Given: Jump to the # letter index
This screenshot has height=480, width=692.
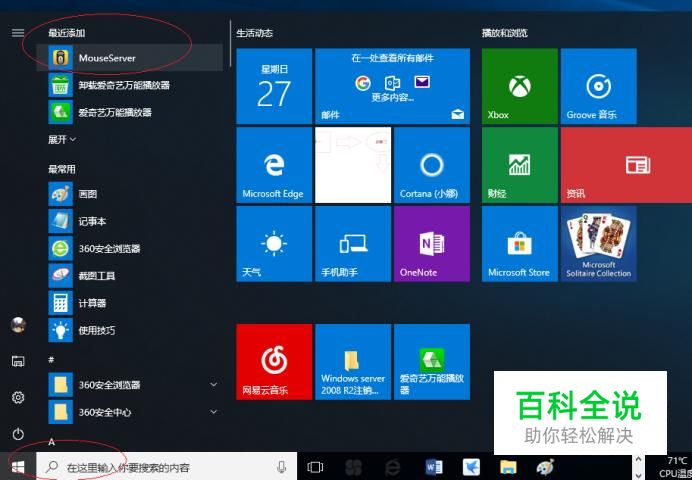Looking at the screenshot, I should pyautogui.click(x=51, y=360).
